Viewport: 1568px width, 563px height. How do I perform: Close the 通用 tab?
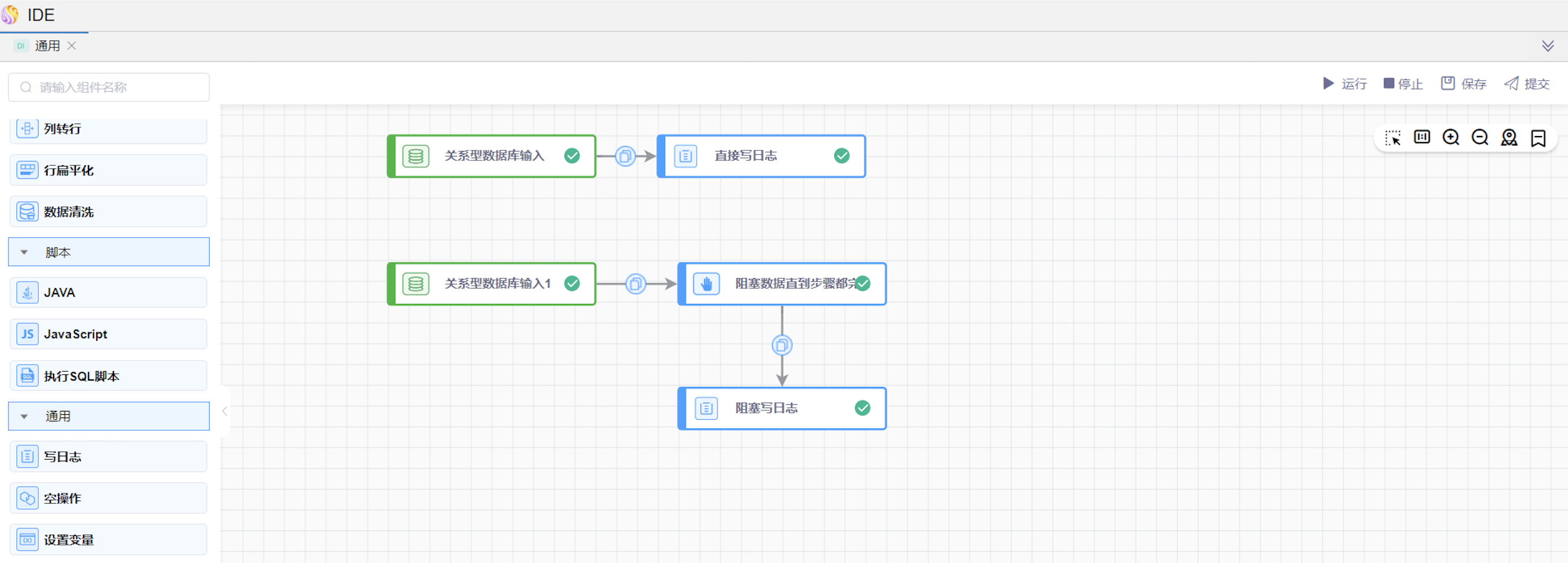72,46
